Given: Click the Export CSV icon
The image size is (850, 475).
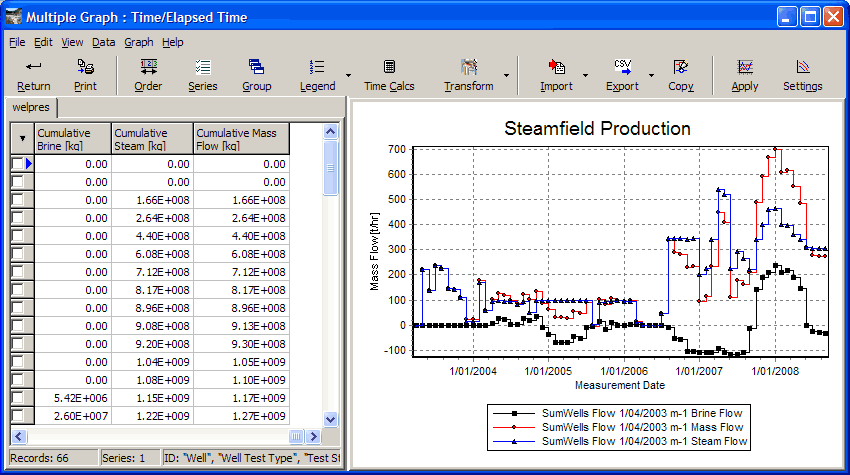Looking at the screenshot, I should coord(622,67).
